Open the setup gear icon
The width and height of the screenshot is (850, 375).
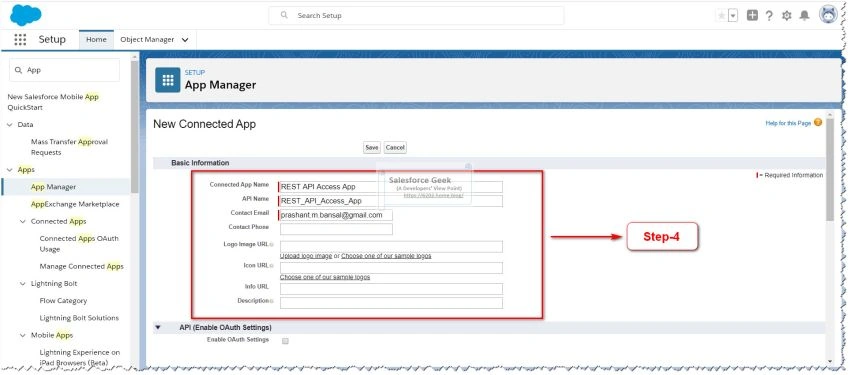coord(787,16)
